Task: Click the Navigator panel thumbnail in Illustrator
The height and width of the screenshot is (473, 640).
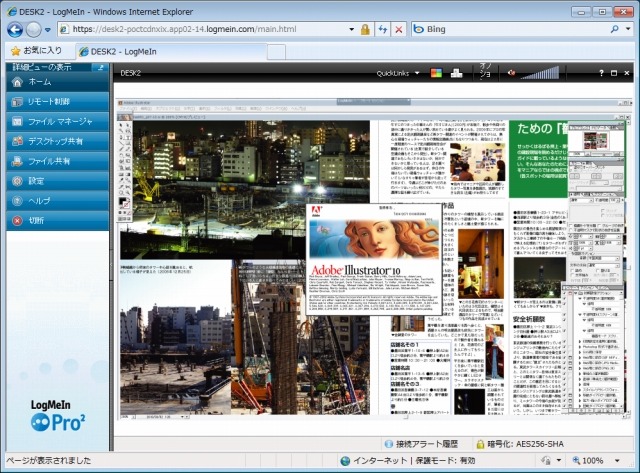Action: [595, 141]
